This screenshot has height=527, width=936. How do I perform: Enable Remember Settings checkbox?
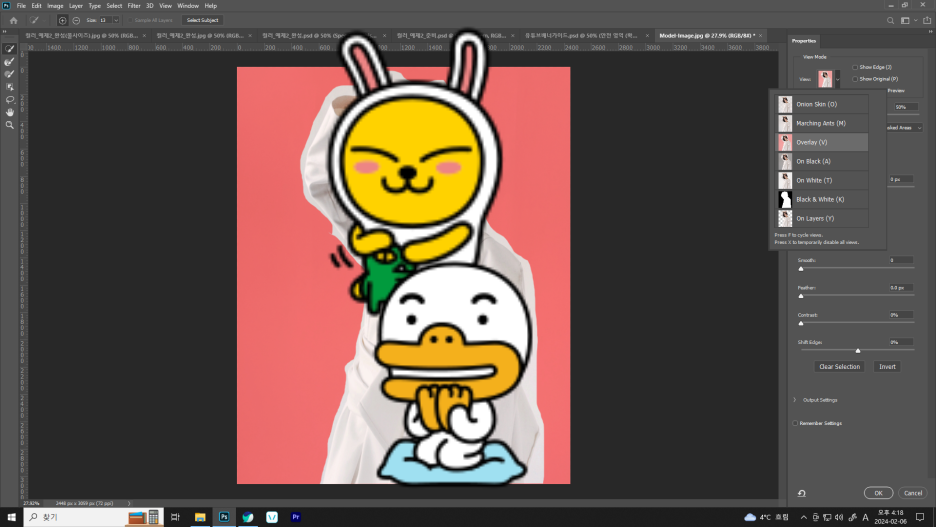pyautogui.click(x=796, y=423)
